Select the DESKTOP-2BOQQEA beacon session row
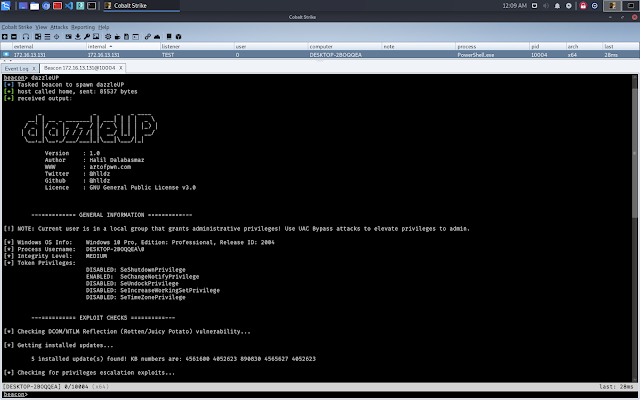The image size is (640, 400). point(320,55)
